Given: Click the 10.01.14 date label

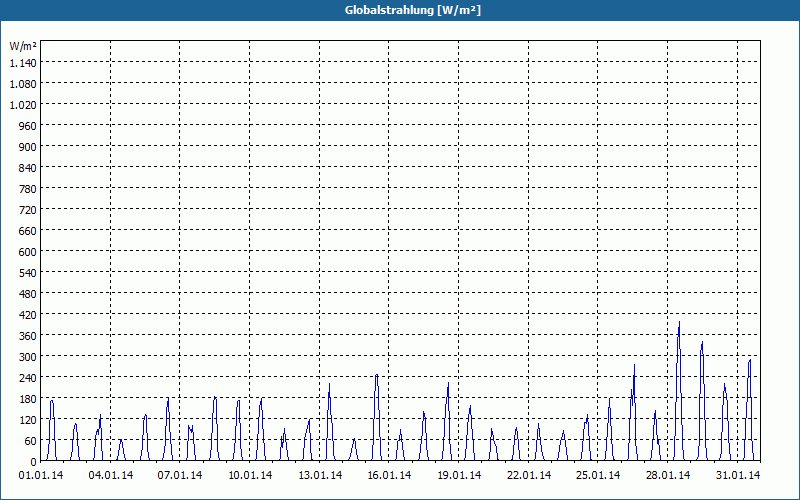Looking at the screenshot, I should tap(250, 475).
